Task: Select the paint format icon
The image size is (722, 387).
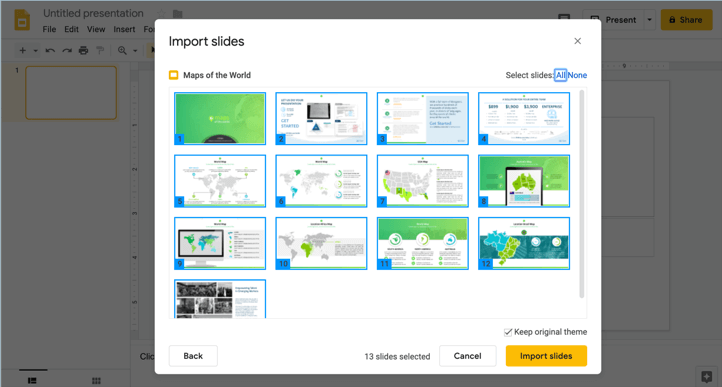Action: pyautogui.click(x=100, y=51)
